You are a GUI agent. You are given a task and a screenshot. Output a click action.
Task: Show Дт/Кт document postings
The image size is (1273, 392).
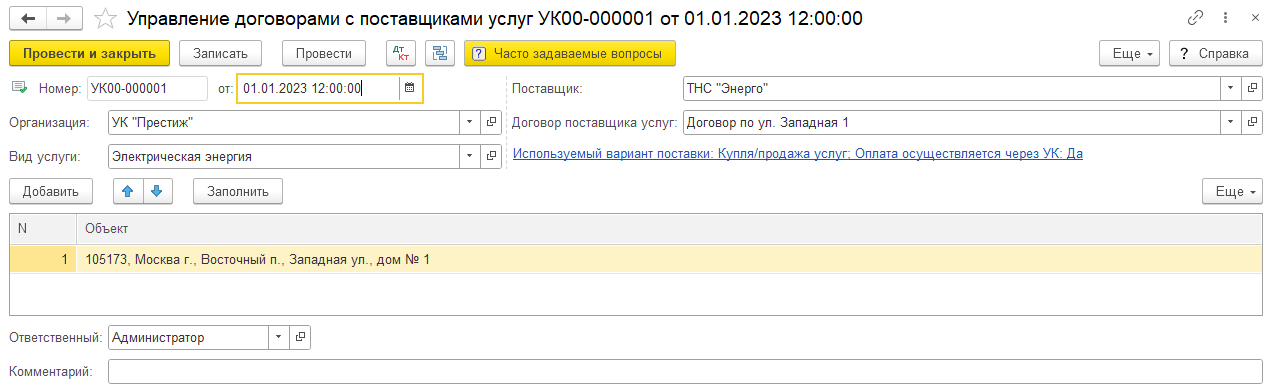tap(400, 53)
